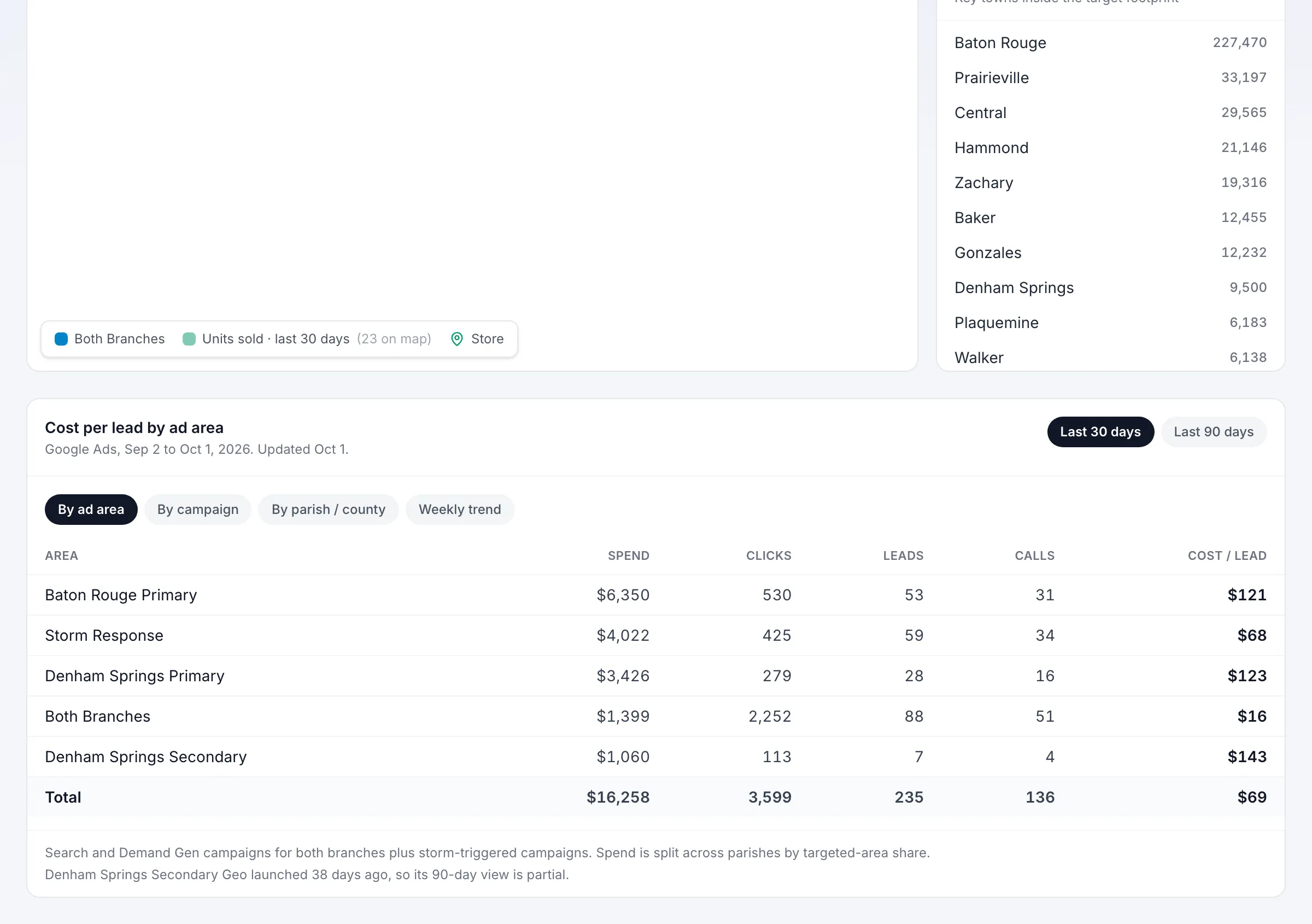Switch to Last 90 days view
Screen dimensions: 1312x924
click(x=1214, y=432)
